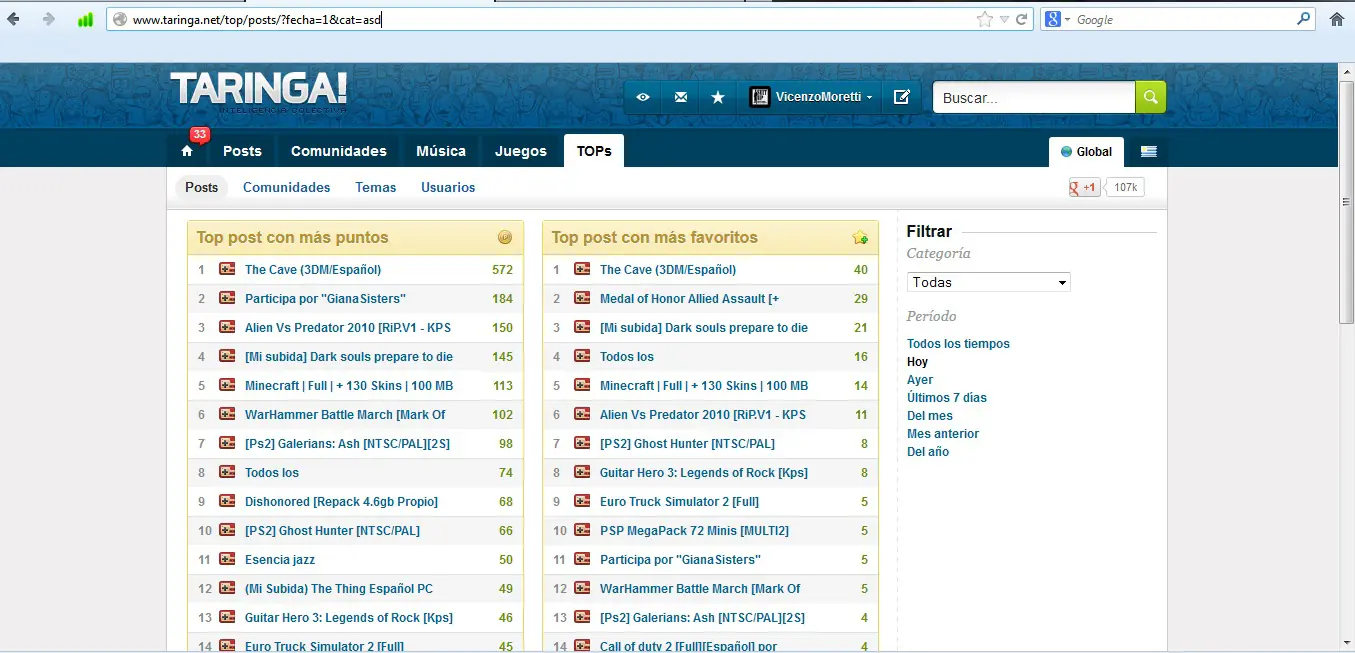This screenshot has width=1355, height=653.
Task: Click the star icon in favoritos header
Action: (860, 237)
